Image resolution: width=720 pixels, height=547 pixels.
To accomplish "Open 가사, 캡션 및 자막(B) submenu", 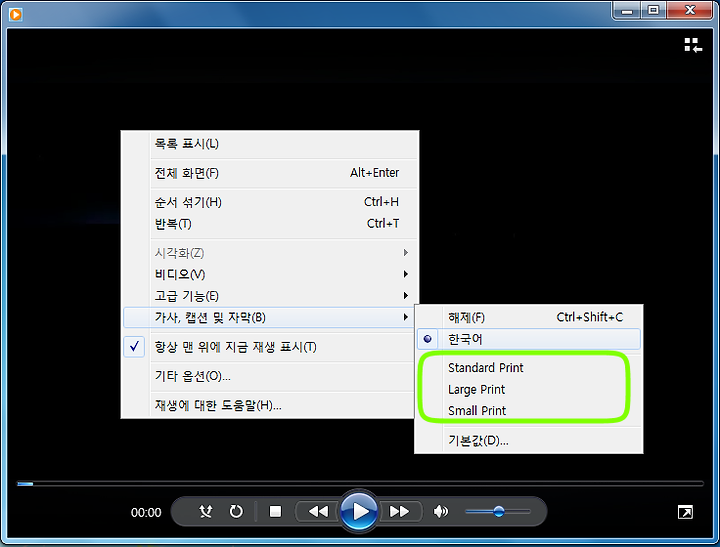I will (x=270, y=317).
